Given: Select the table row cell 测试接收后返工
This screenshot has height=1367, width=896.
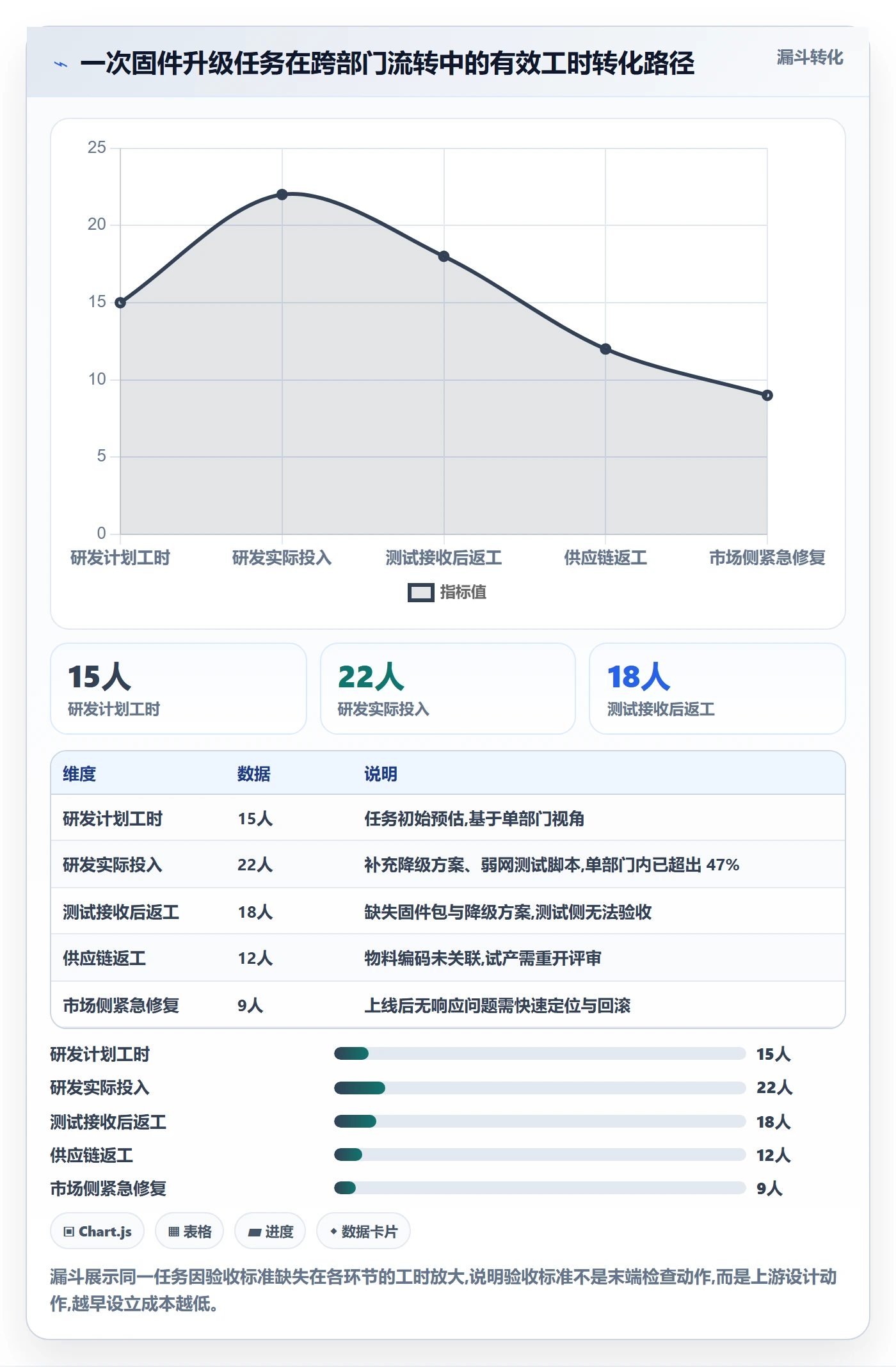Looking at the screenshot, I should point(121,912).
